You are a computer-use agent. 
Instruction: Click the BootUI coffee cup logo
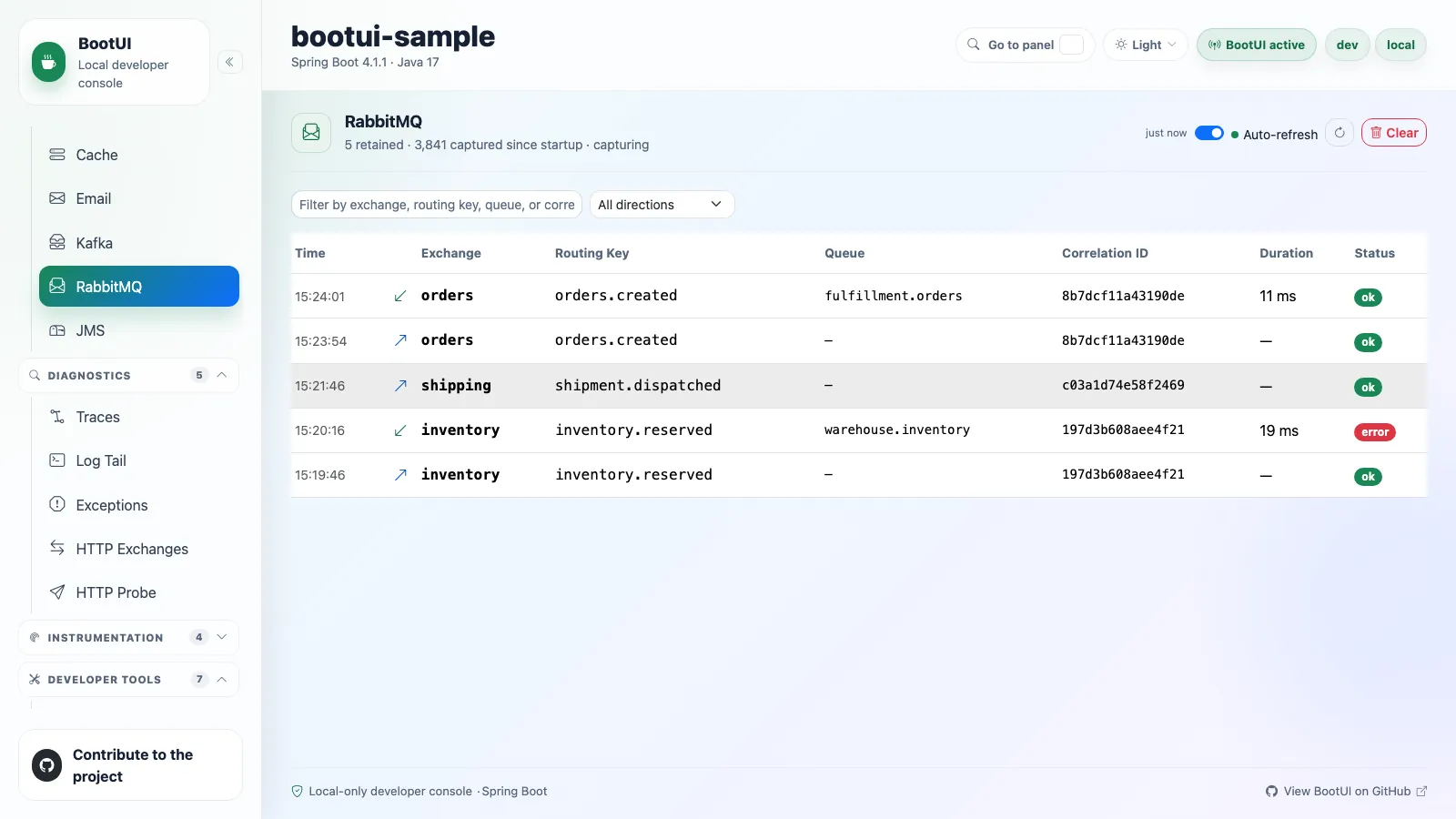(48, 62)
